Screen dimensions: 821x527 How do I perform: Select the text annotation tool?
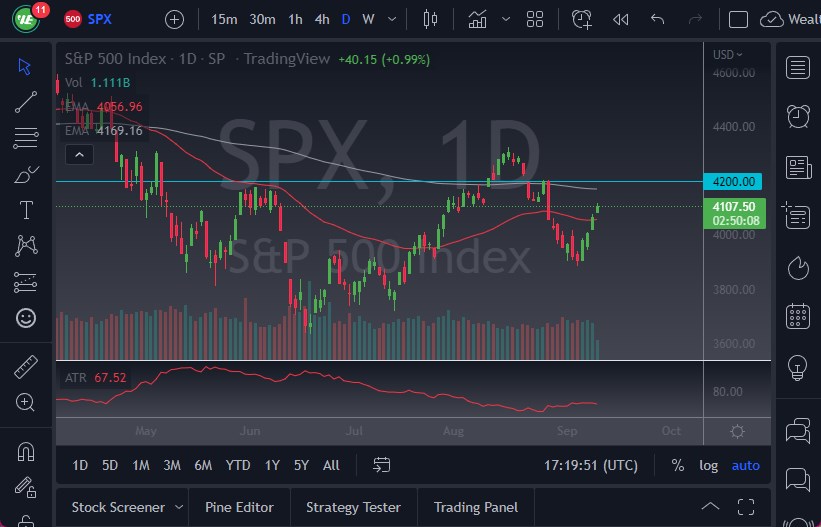click(x=26, y=210)
